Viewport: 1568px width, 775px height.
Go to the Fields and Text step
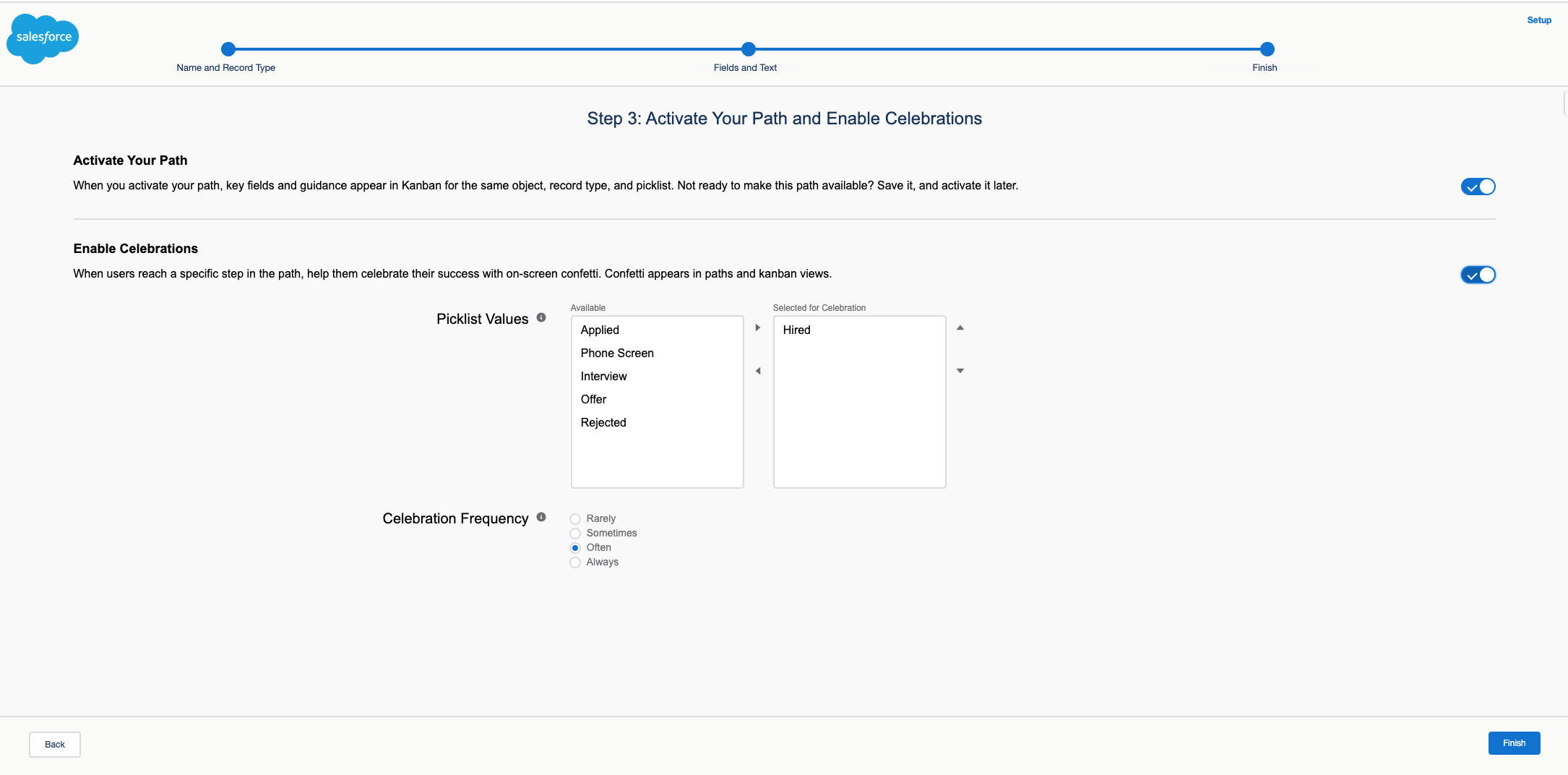749,49
